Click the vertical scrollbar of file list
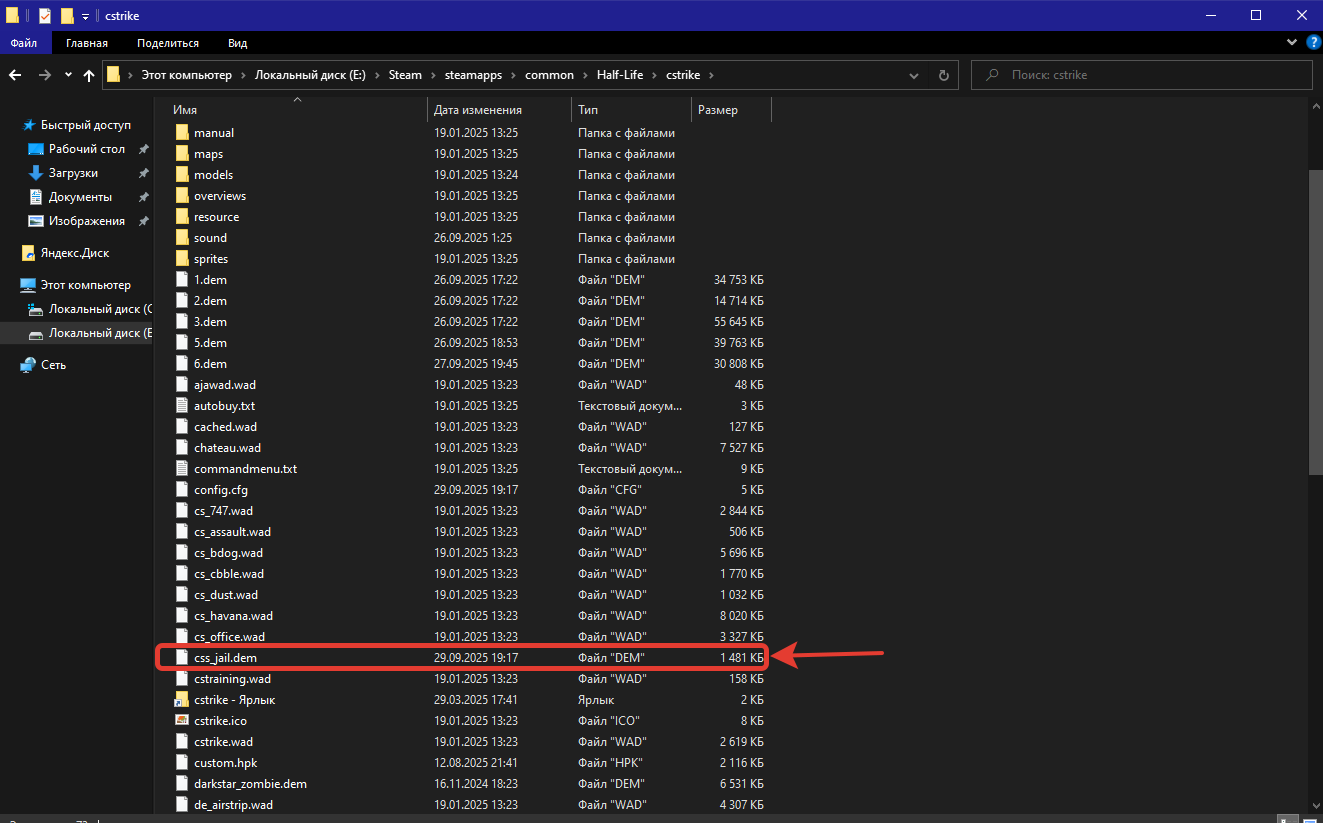The image size is (1323, 823). tap(1315, 320)
